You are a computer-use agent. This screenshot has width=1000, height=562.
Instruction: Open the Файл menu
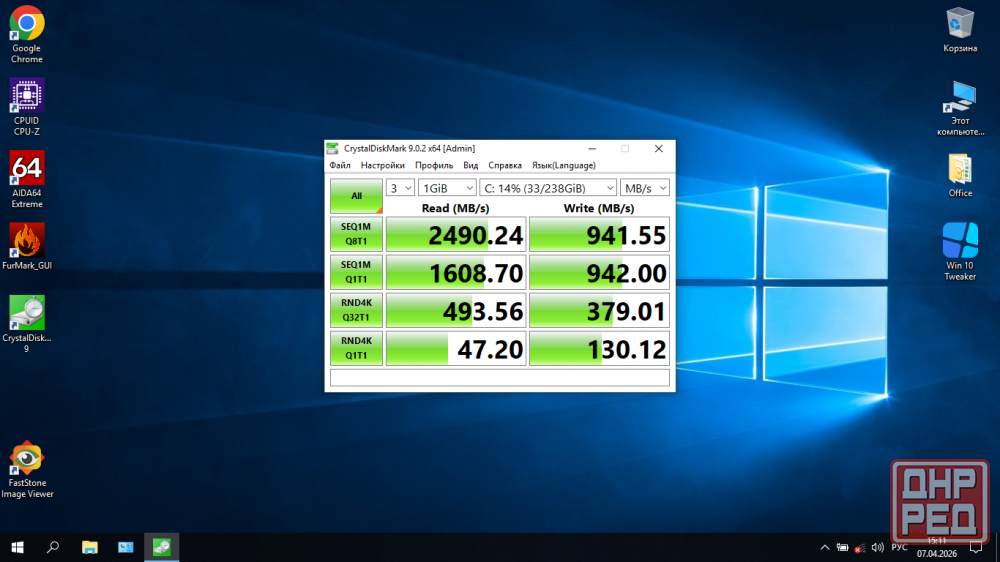pyautogui.click(x=340, y=165)
